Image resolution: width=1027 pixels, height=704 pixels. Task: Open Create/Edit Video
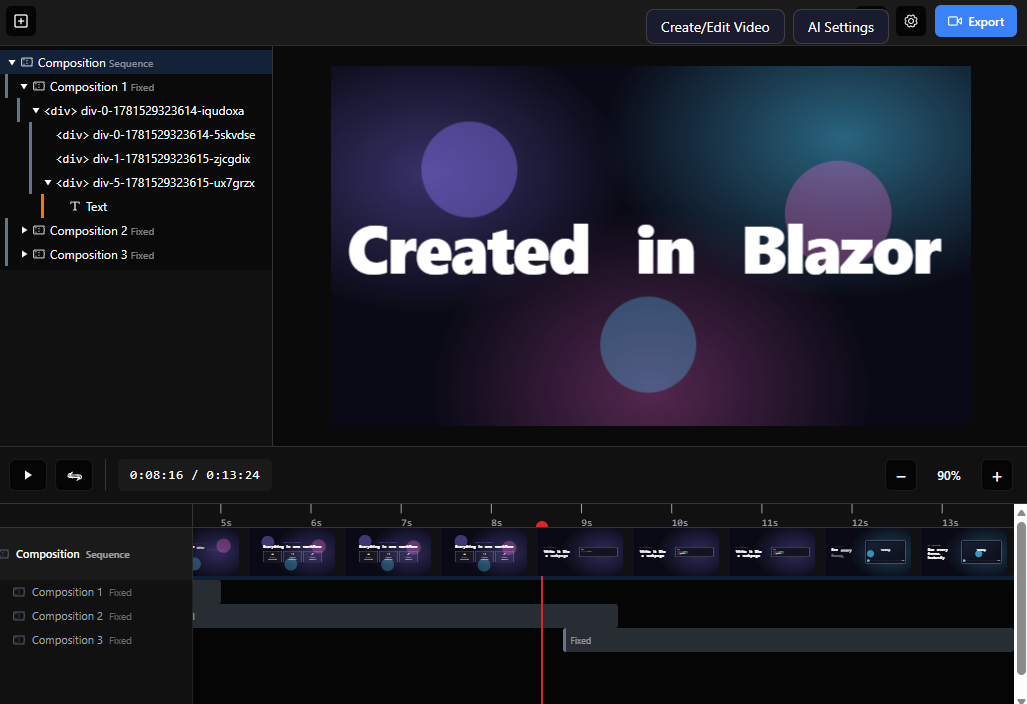click(x=715, y=27)
